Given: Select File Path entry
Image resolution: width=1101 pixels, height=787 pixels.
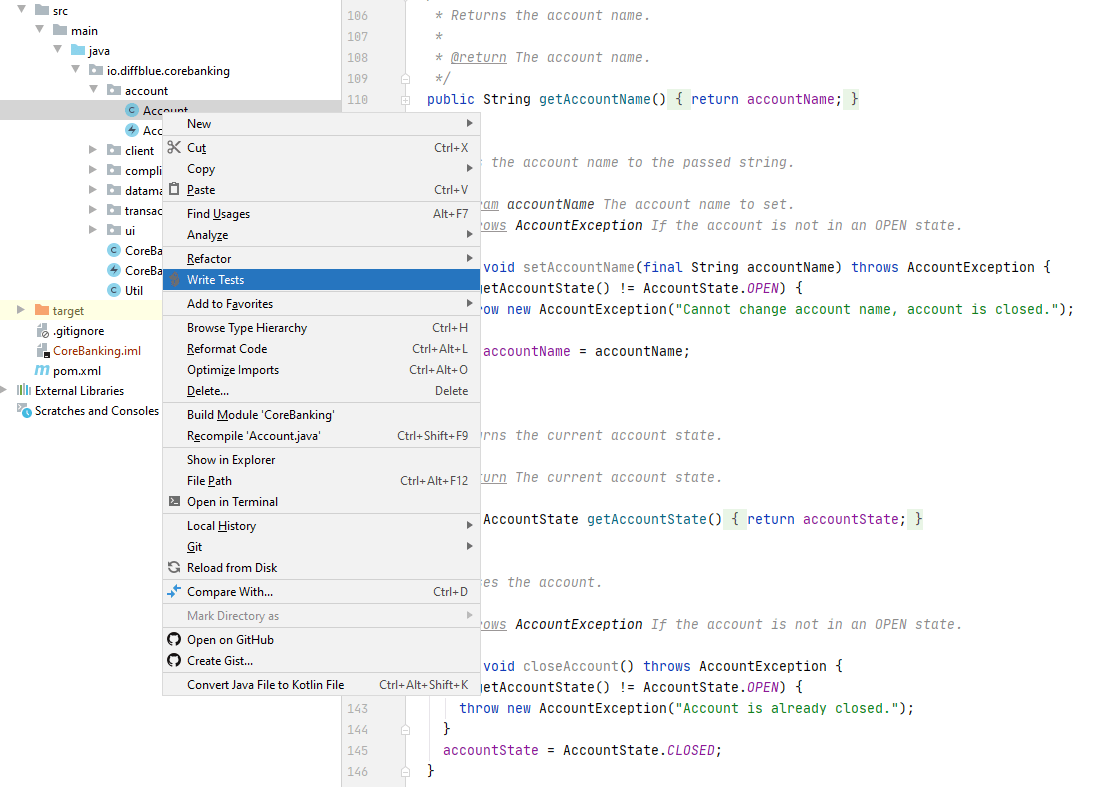Looking at the screenshot, I should [322, 480].
